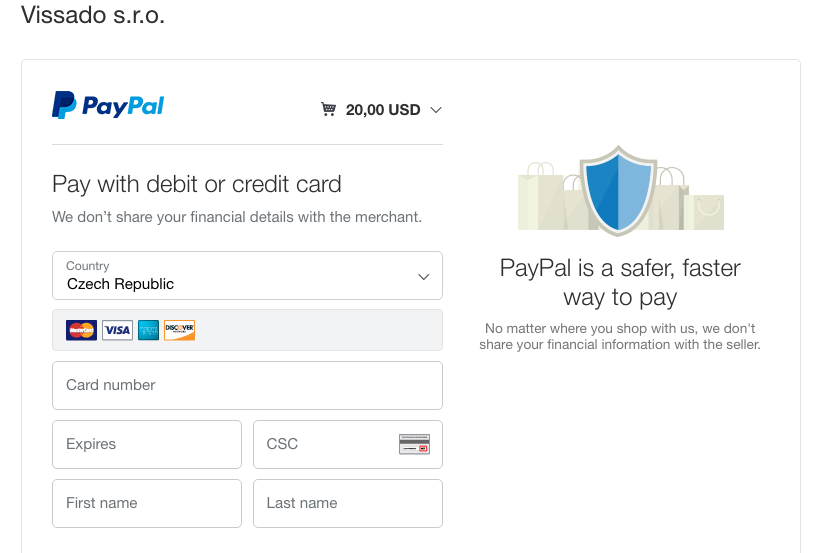Click the Discover card icon
The width and height of the screenshot is (831, 553).
179,330
